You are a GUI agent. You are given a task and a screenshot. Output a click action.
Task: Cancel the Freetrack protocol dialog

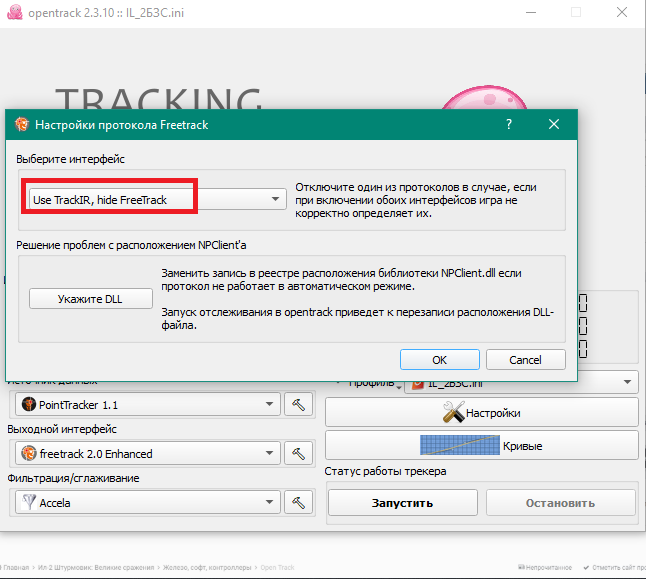525,360
